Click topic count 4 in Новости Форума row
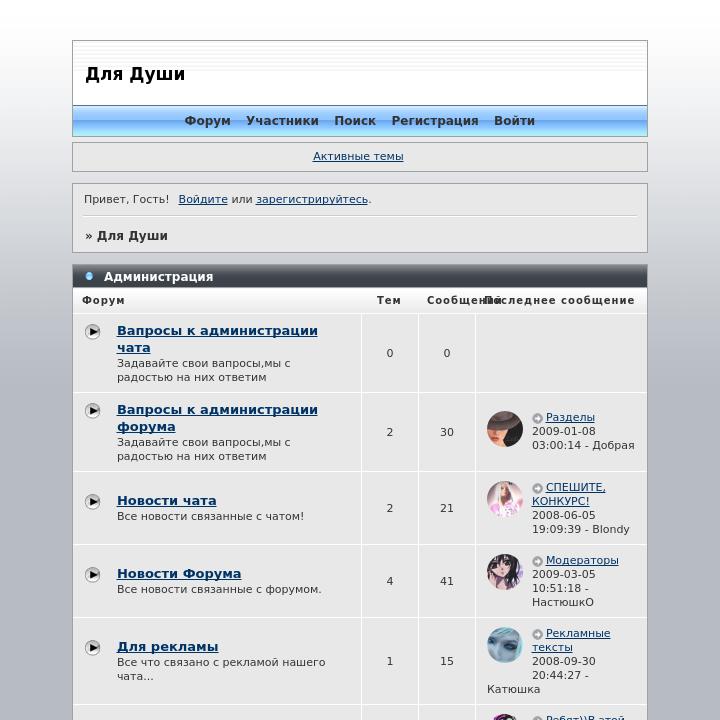The width and height of the screenshot is (720, 720). 390,581
